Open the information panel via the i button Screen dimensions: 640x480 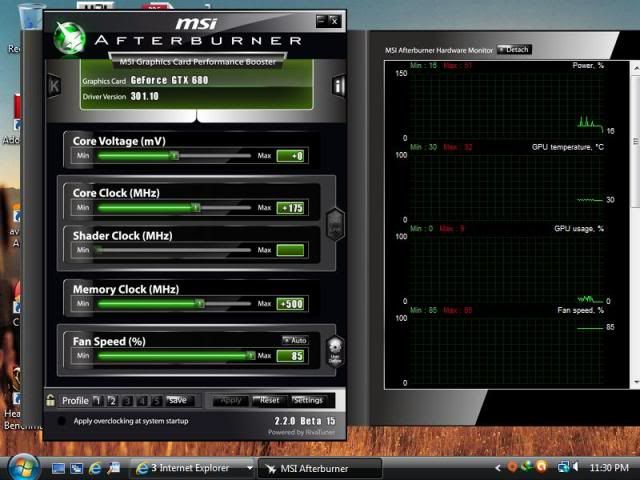click(x=338, y=86)
